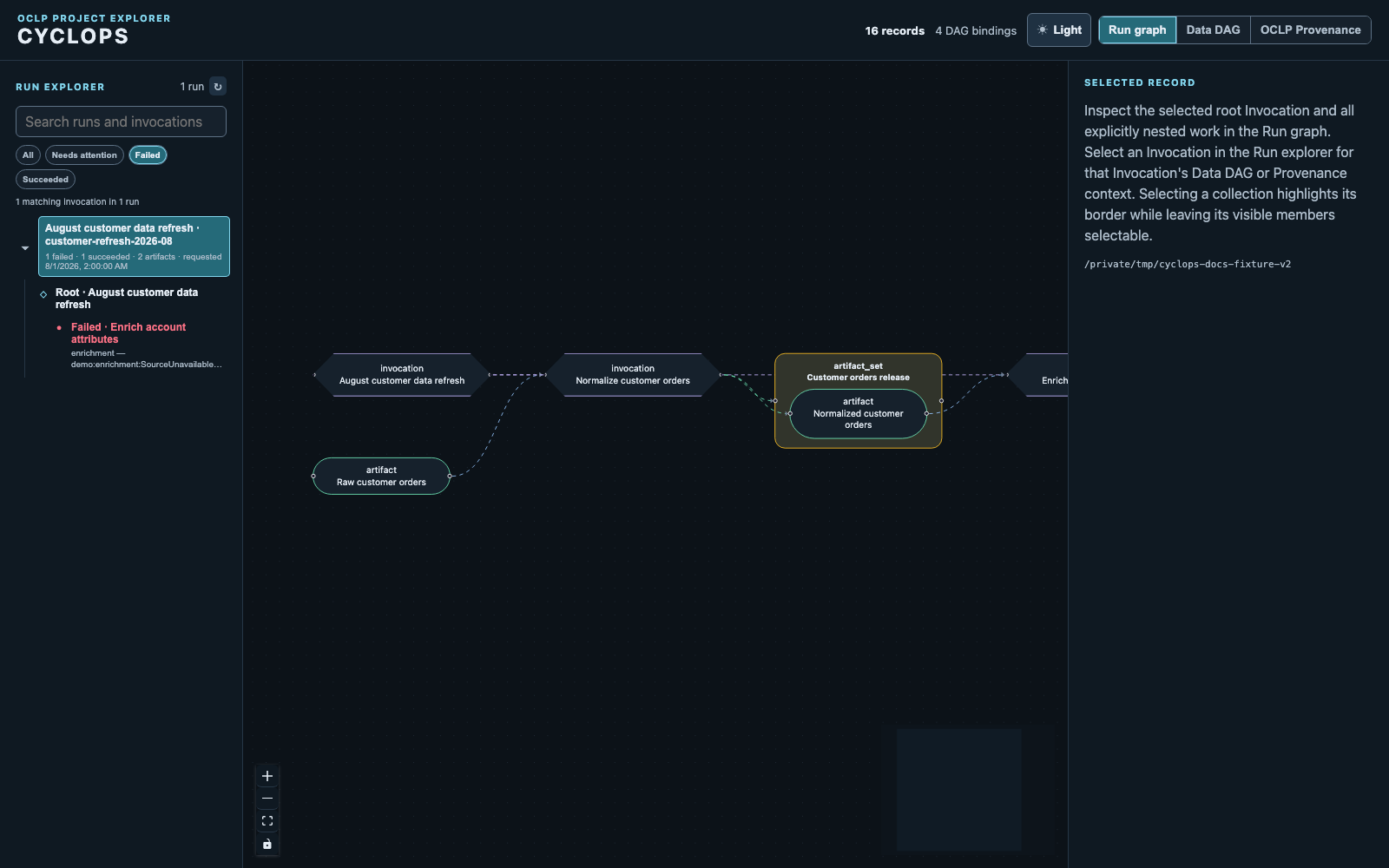The height and width of the screenshot is (868, 1389).
Task: Zoom in on the graph canvas
Action: click(267, 776)
